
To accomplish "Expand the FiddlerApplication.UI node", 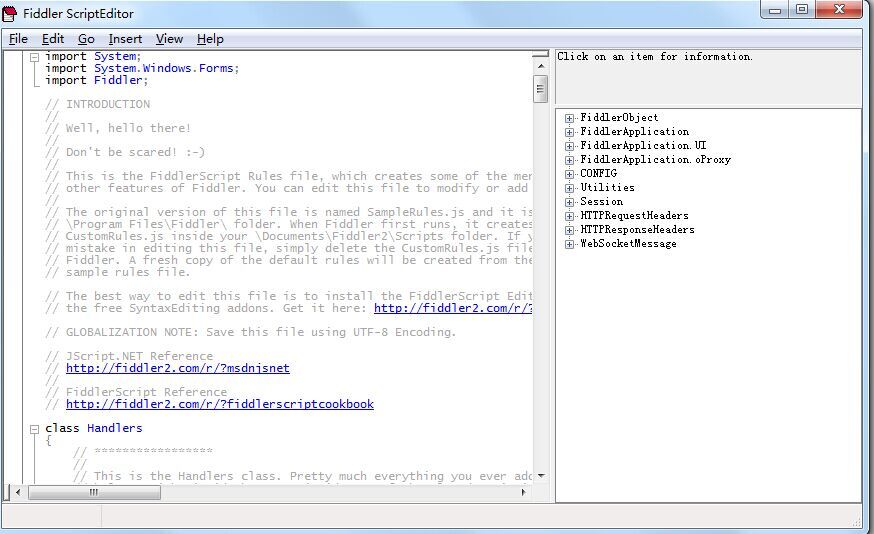I will [569, 146].
